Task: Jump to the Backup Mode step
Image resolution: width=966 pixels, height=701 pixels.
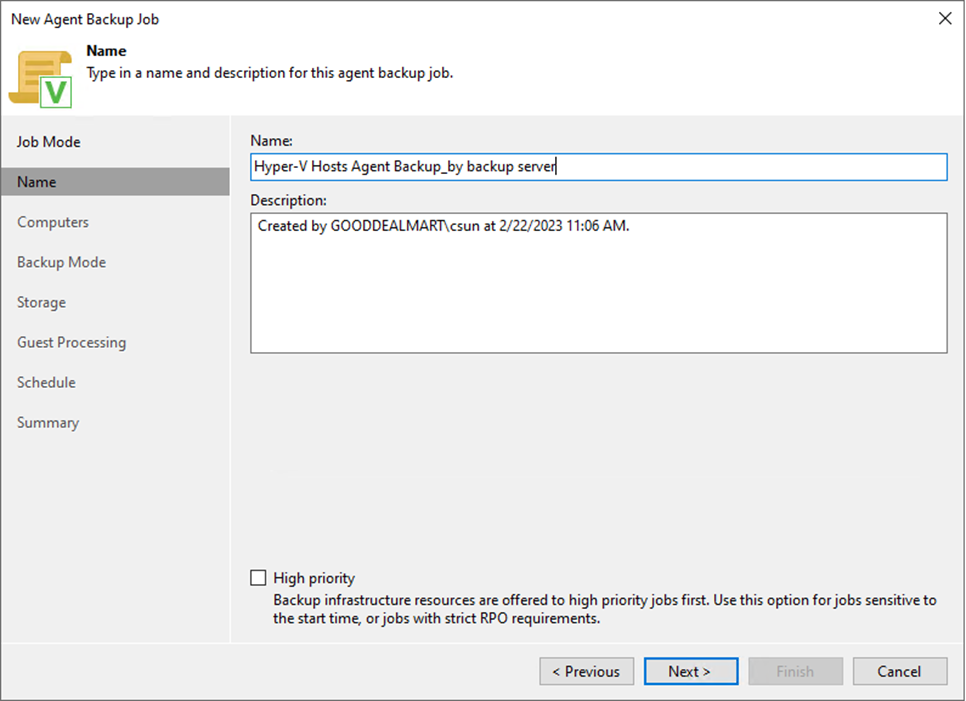Action: pyautogui.click(x=62, y=262)
